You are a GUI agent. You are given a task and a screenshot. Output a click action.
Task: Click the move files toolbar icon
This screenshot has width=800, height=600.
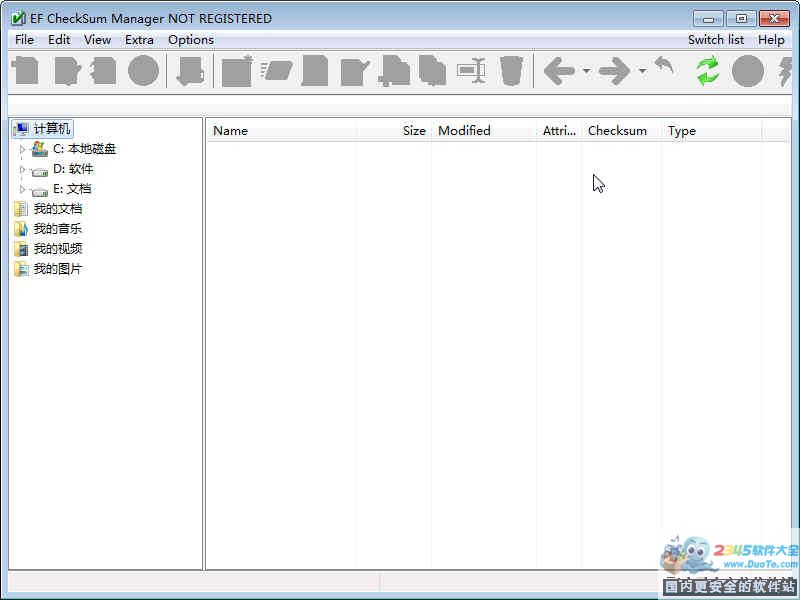click(x=394, y=71)
